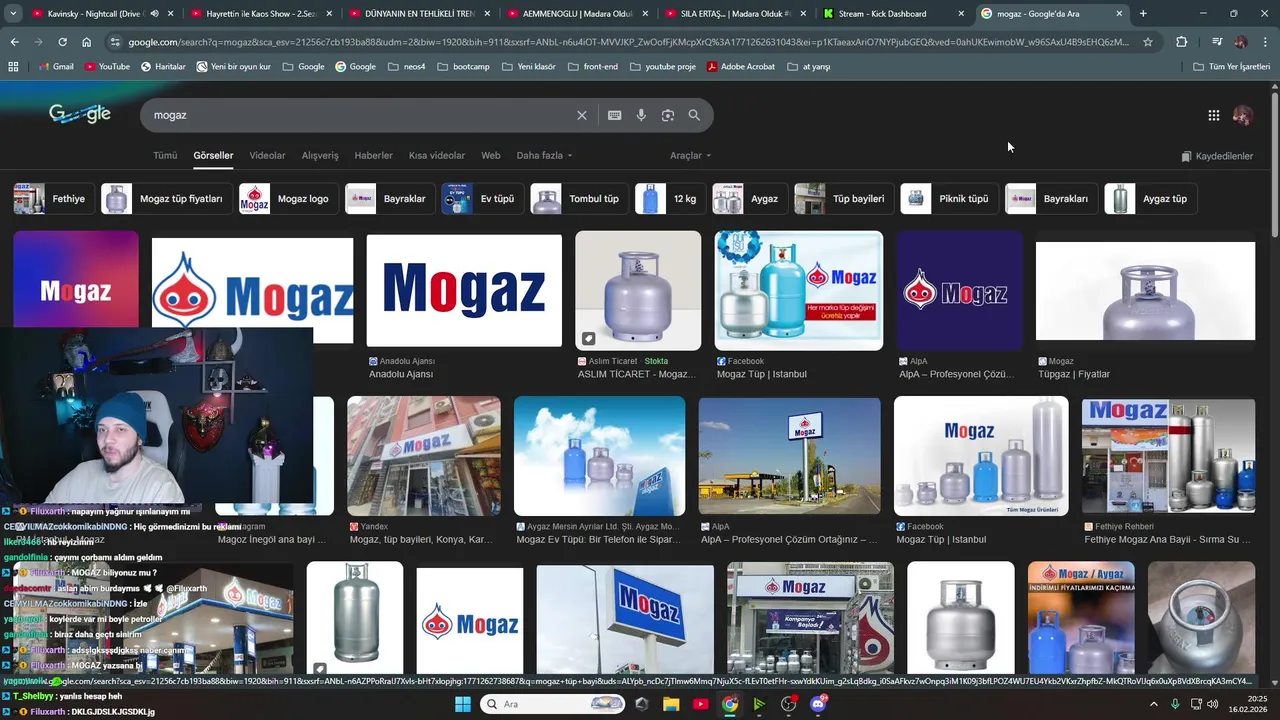This screenshot has height=720, width=1280.
Task: Focus the Windows taskbar Ara search box
Action: pos(553,704)
